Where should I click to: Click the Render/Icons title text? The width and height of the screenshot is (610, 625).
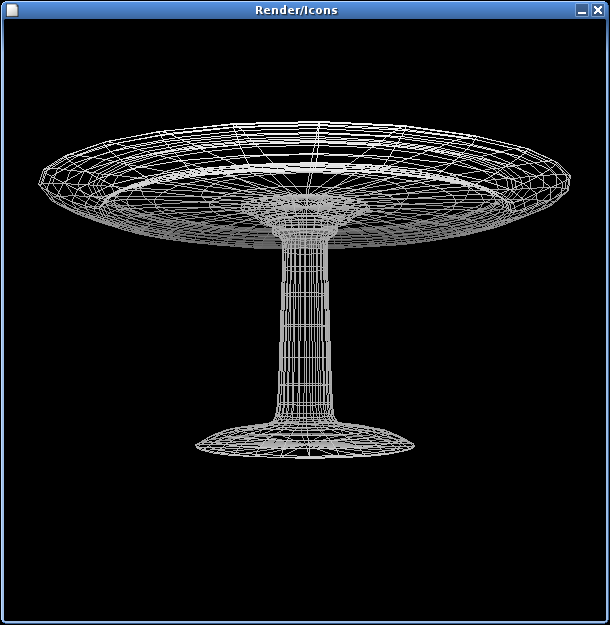point(296,10)
